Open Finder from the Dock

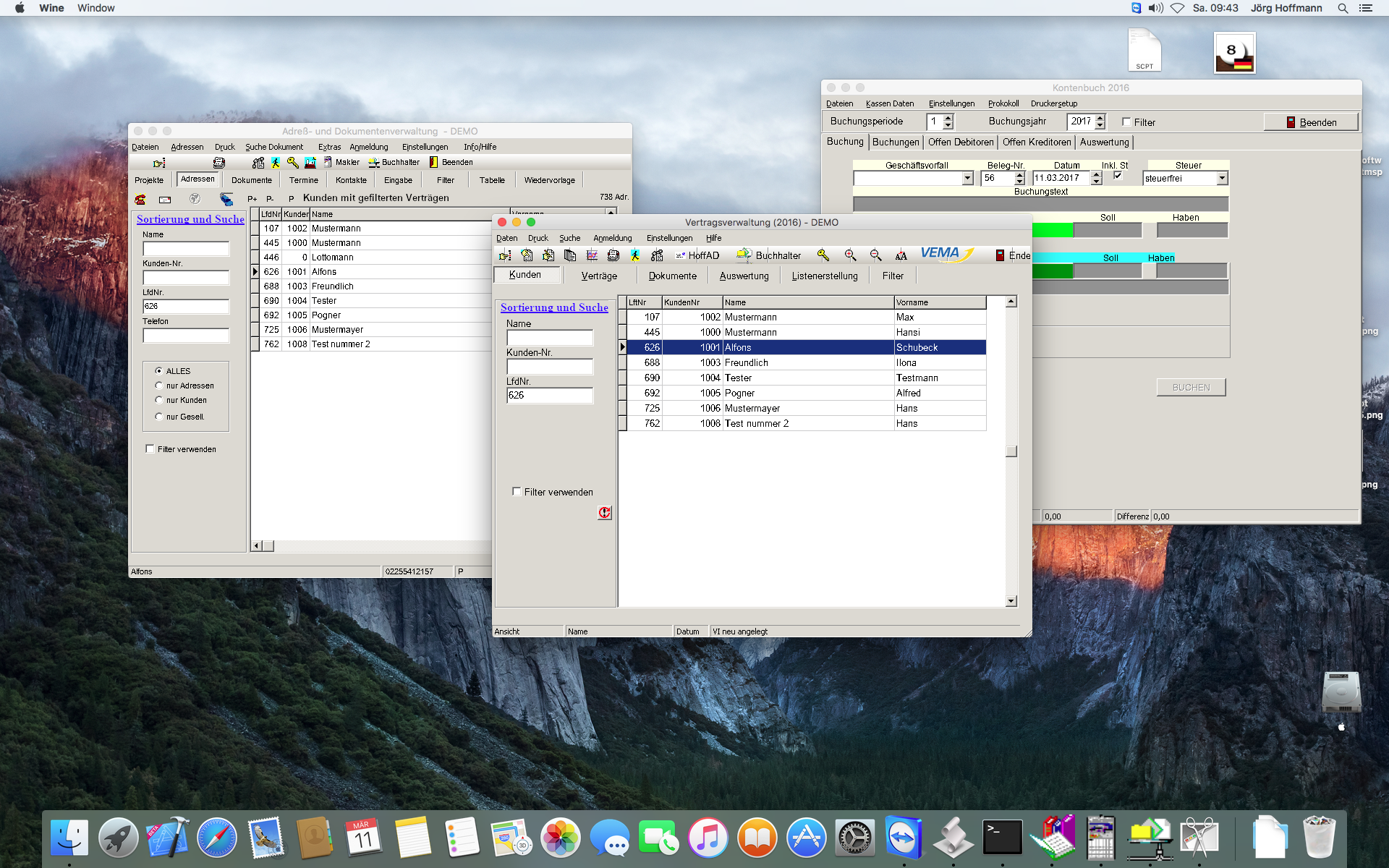click(69, 838)
